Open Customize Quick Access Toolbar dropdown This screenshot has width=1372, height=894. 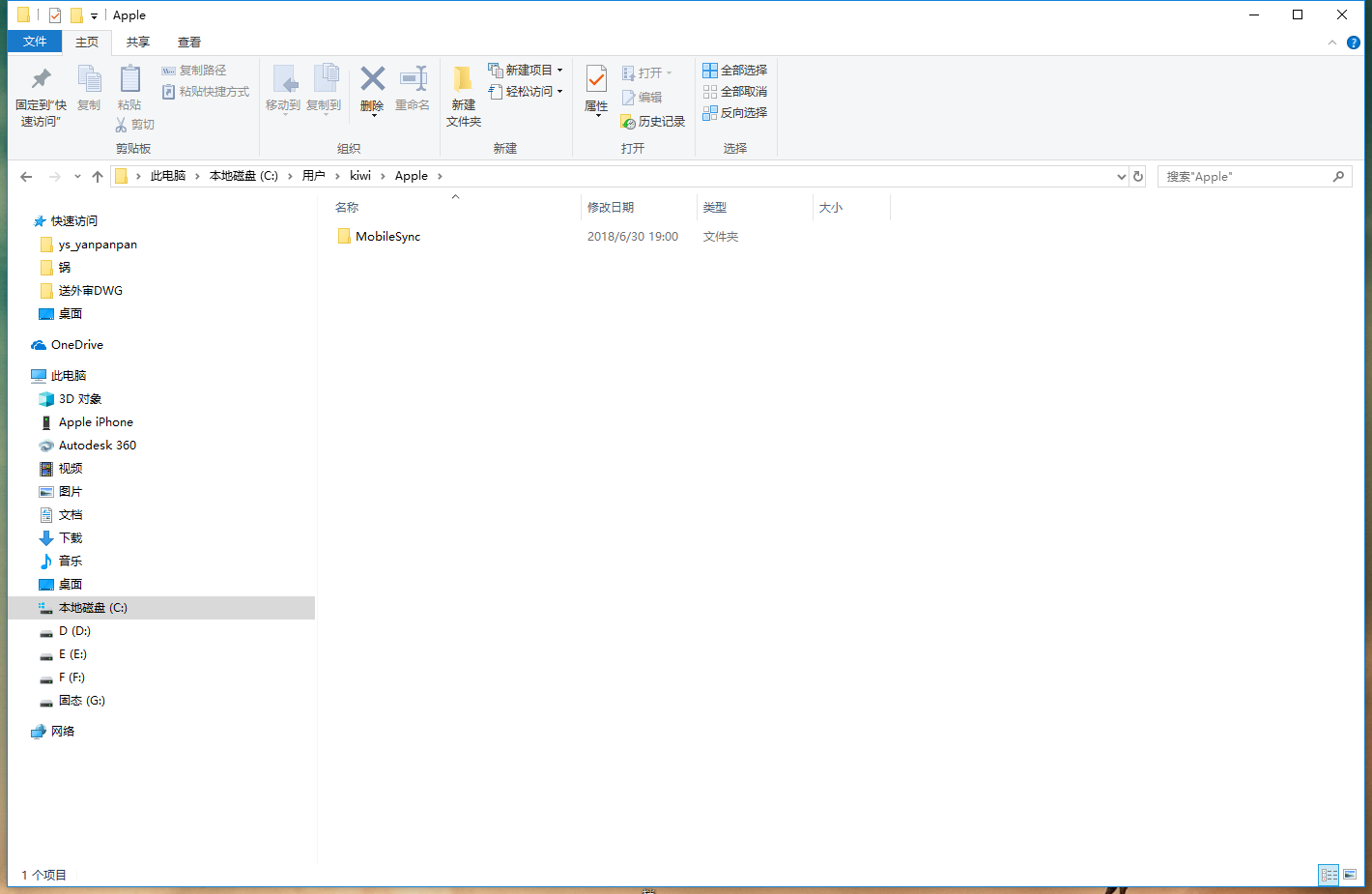pyautogui.click(x=94, y=15)
